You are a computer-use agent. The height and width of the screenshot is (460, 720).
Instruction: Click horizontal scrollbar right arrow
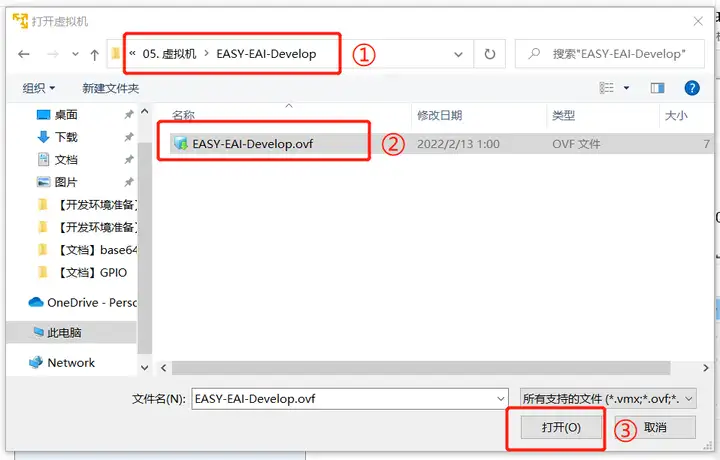coord(706,368)
